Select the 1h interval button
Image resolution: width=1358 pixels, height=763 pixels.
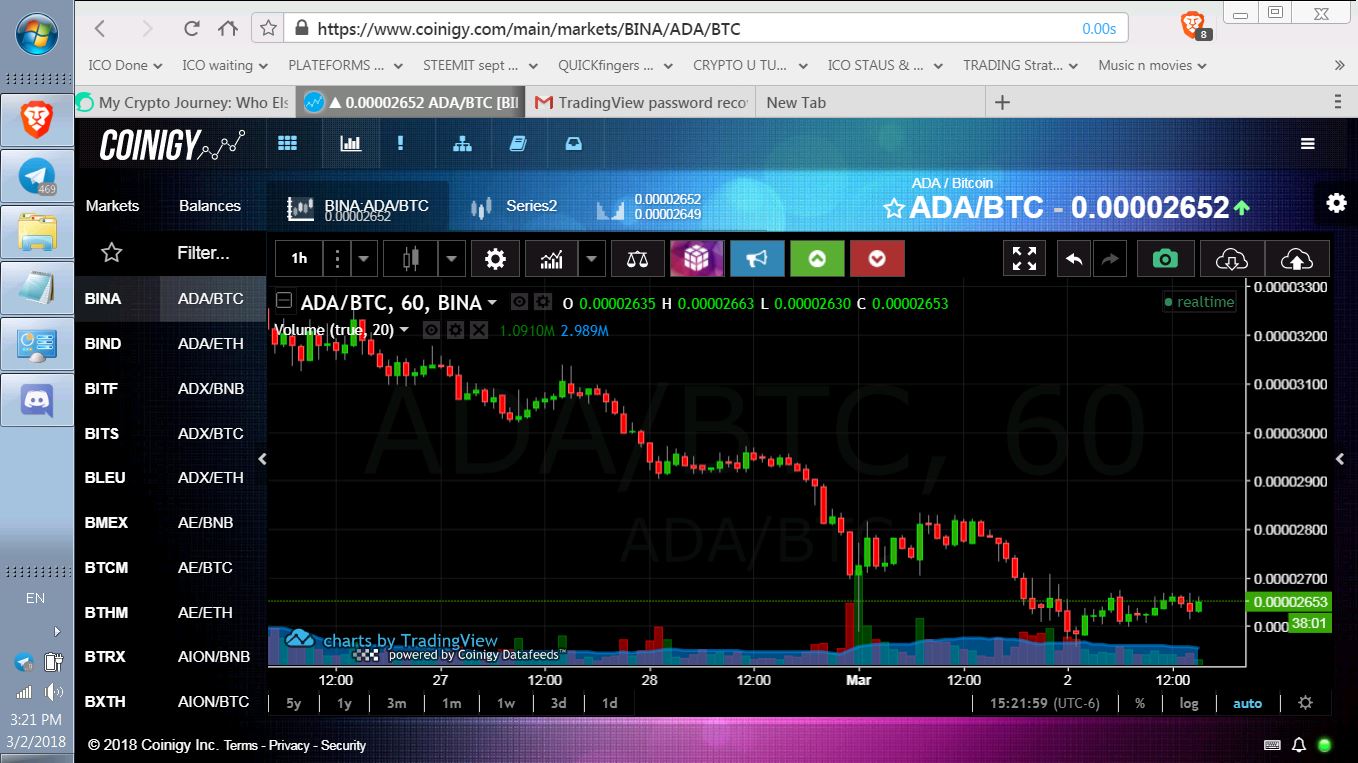pos(299,259)
